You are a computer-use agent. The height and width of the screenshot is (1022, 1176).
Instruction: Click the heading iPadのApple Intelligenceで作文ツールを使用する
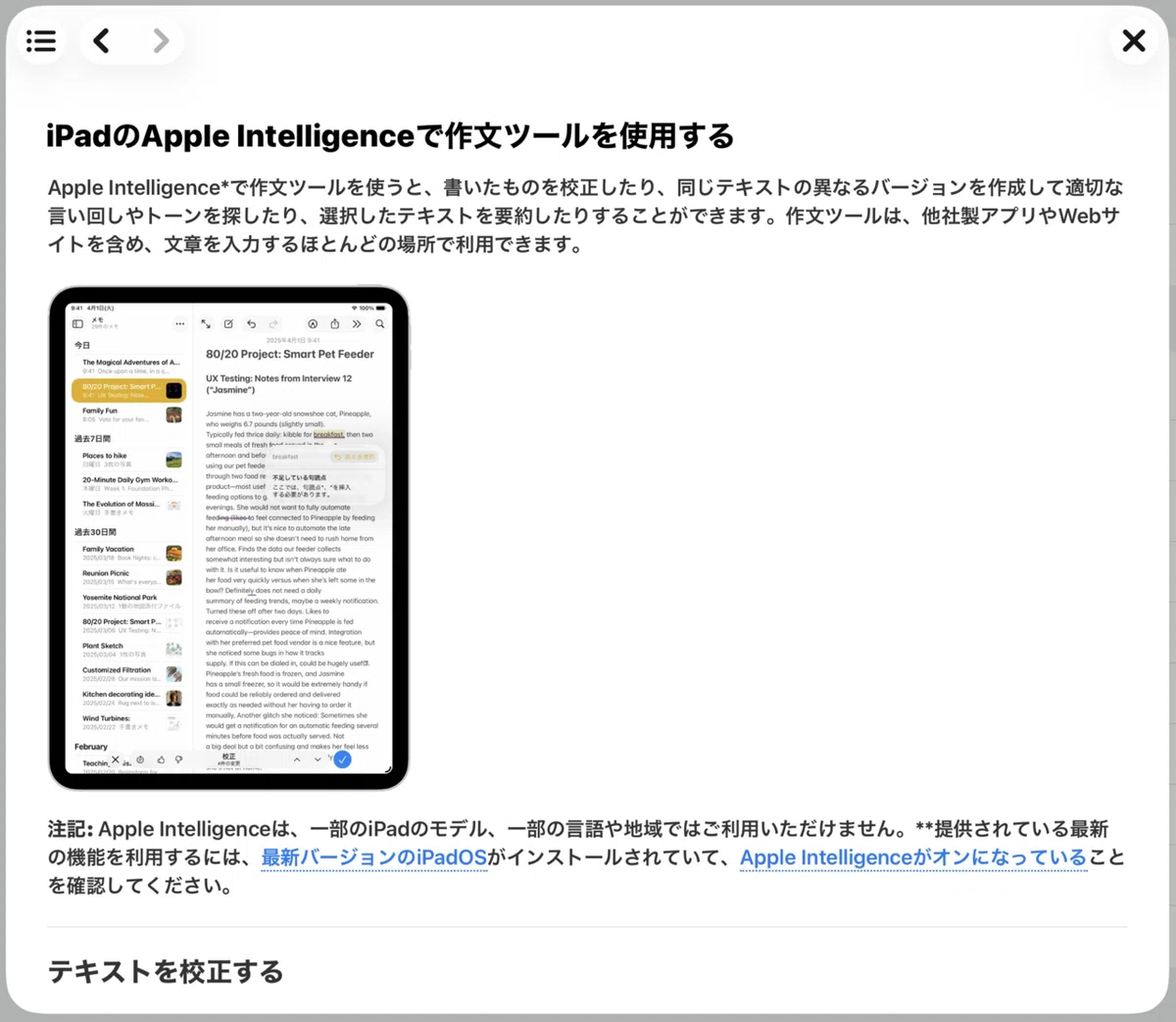[x=390, y=135]
